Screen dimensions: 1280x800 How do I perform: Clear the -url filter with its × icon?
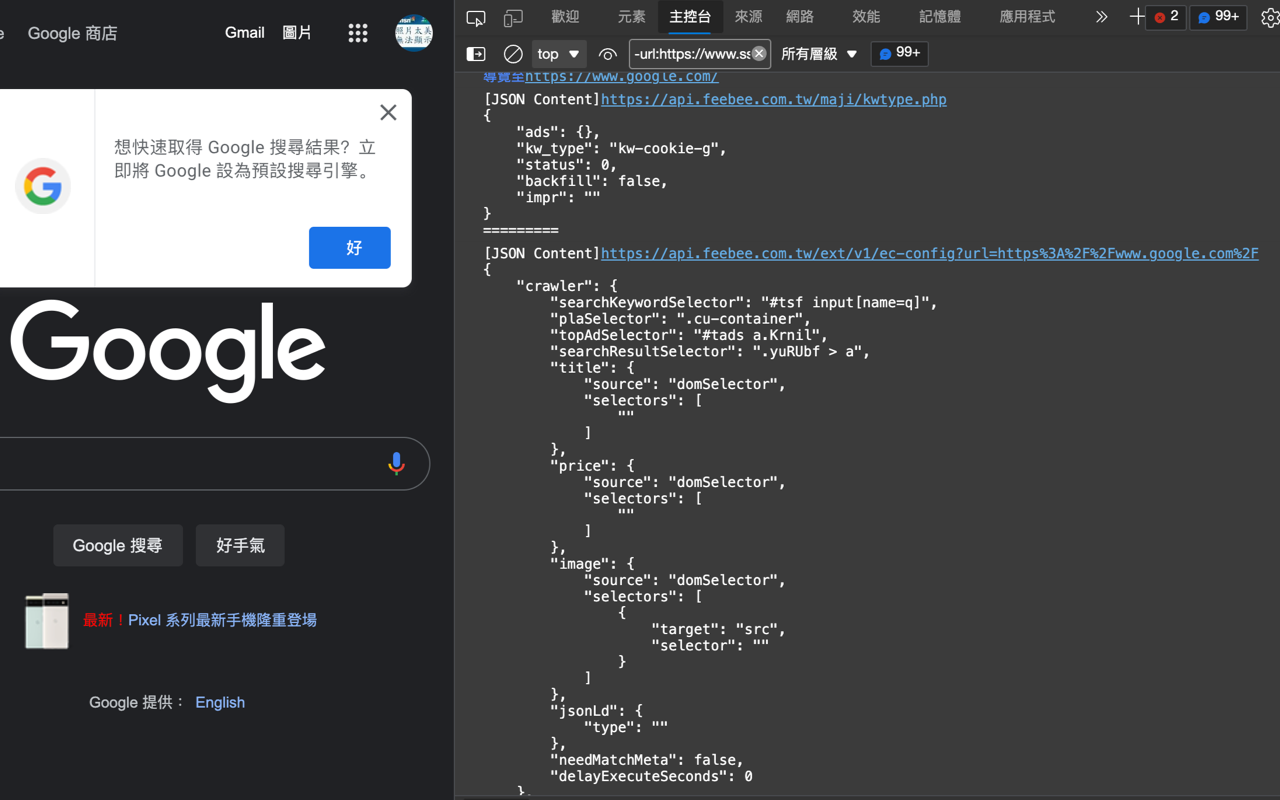[758, 53]
